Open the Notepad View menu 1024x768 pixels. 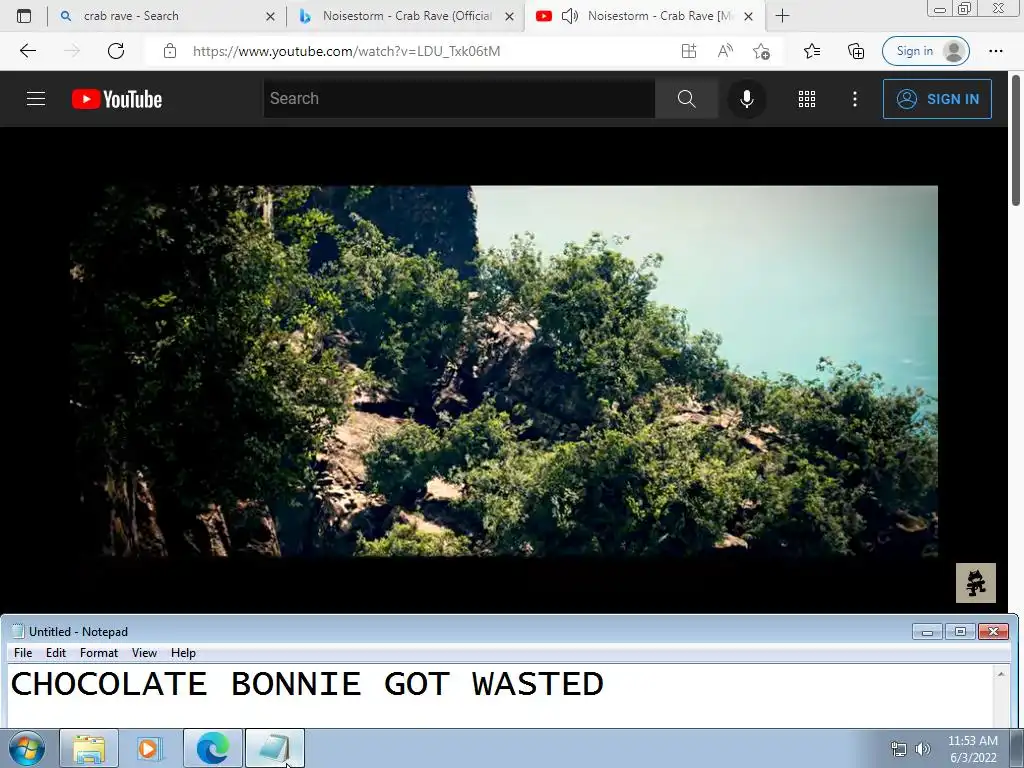pos(144,652)
